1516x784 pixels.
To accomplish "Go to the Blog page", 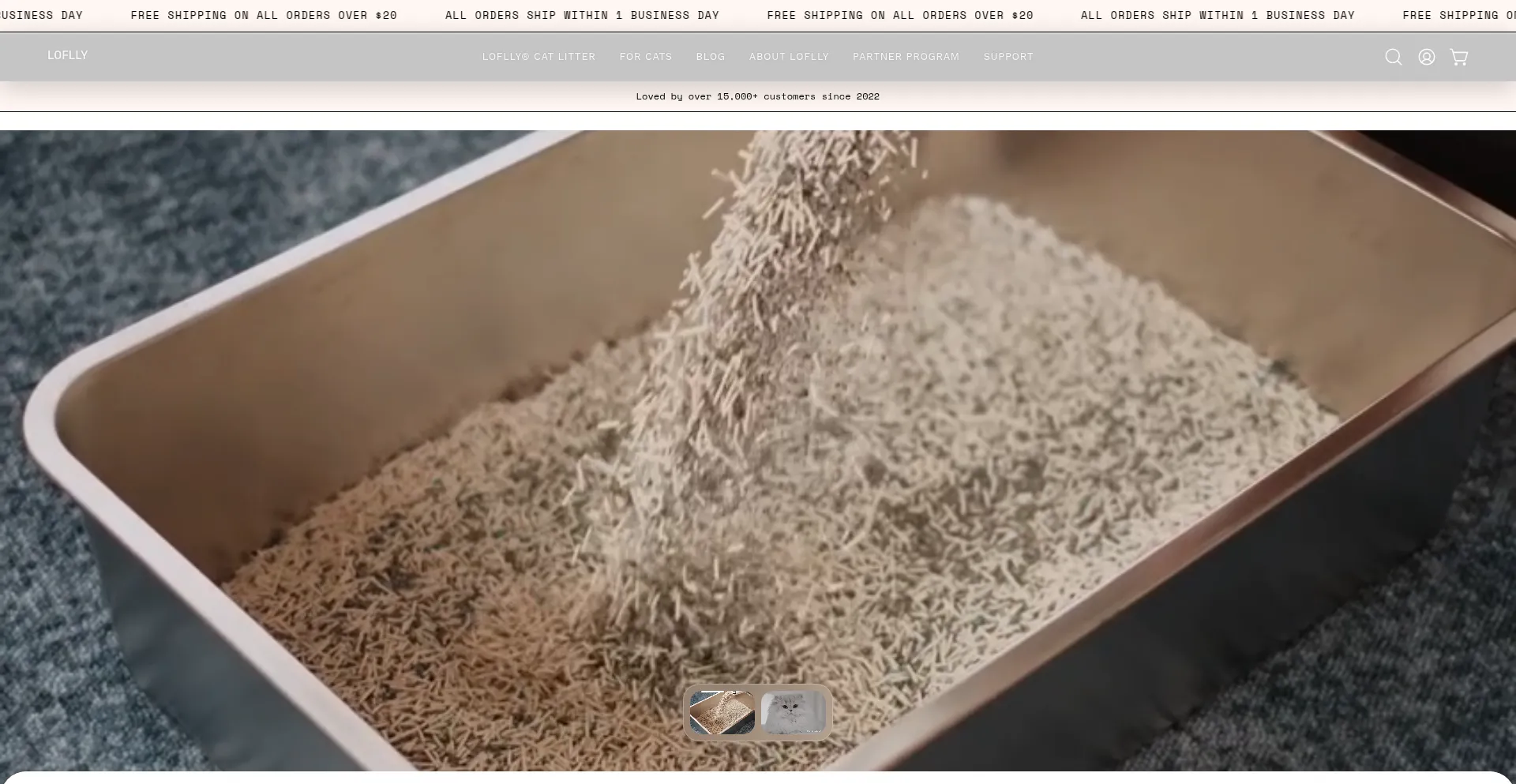I will point(711,57).
